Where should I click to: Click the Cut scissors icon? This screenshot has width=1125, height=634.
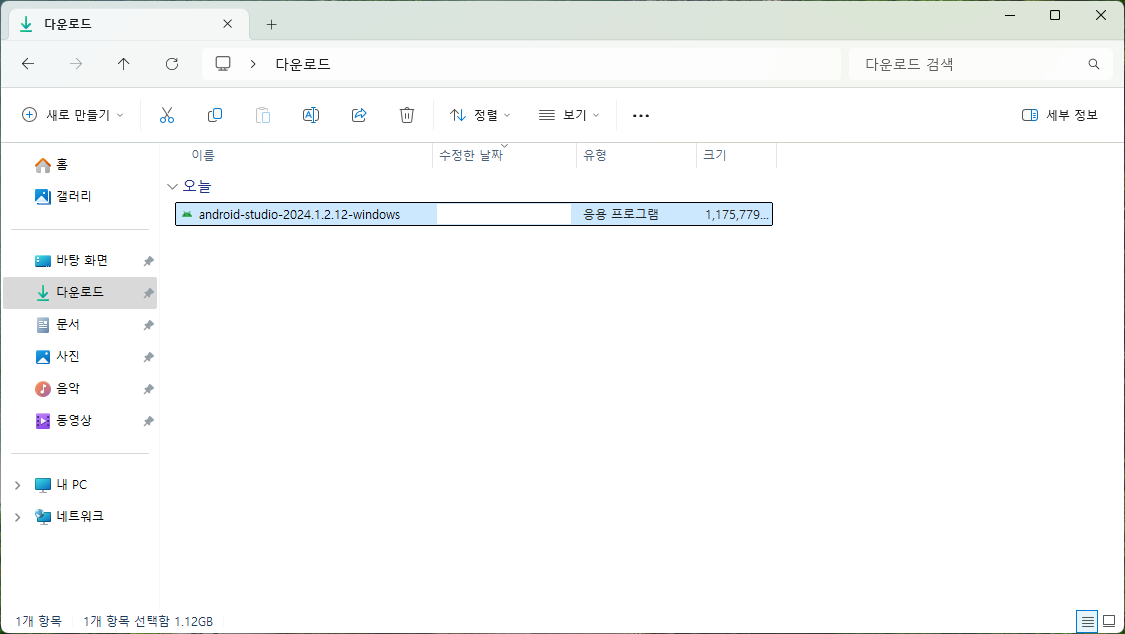click(166, 115)
